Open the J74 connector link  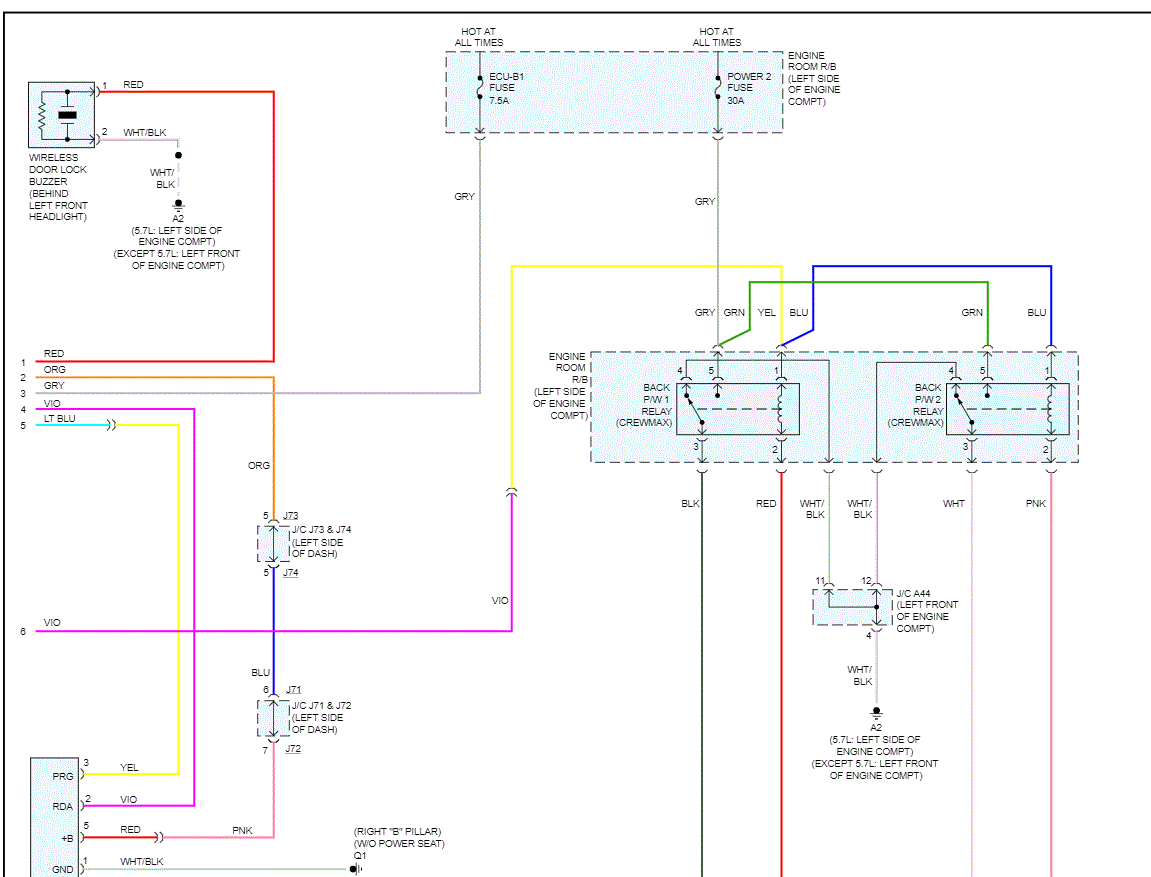(291, 572)
